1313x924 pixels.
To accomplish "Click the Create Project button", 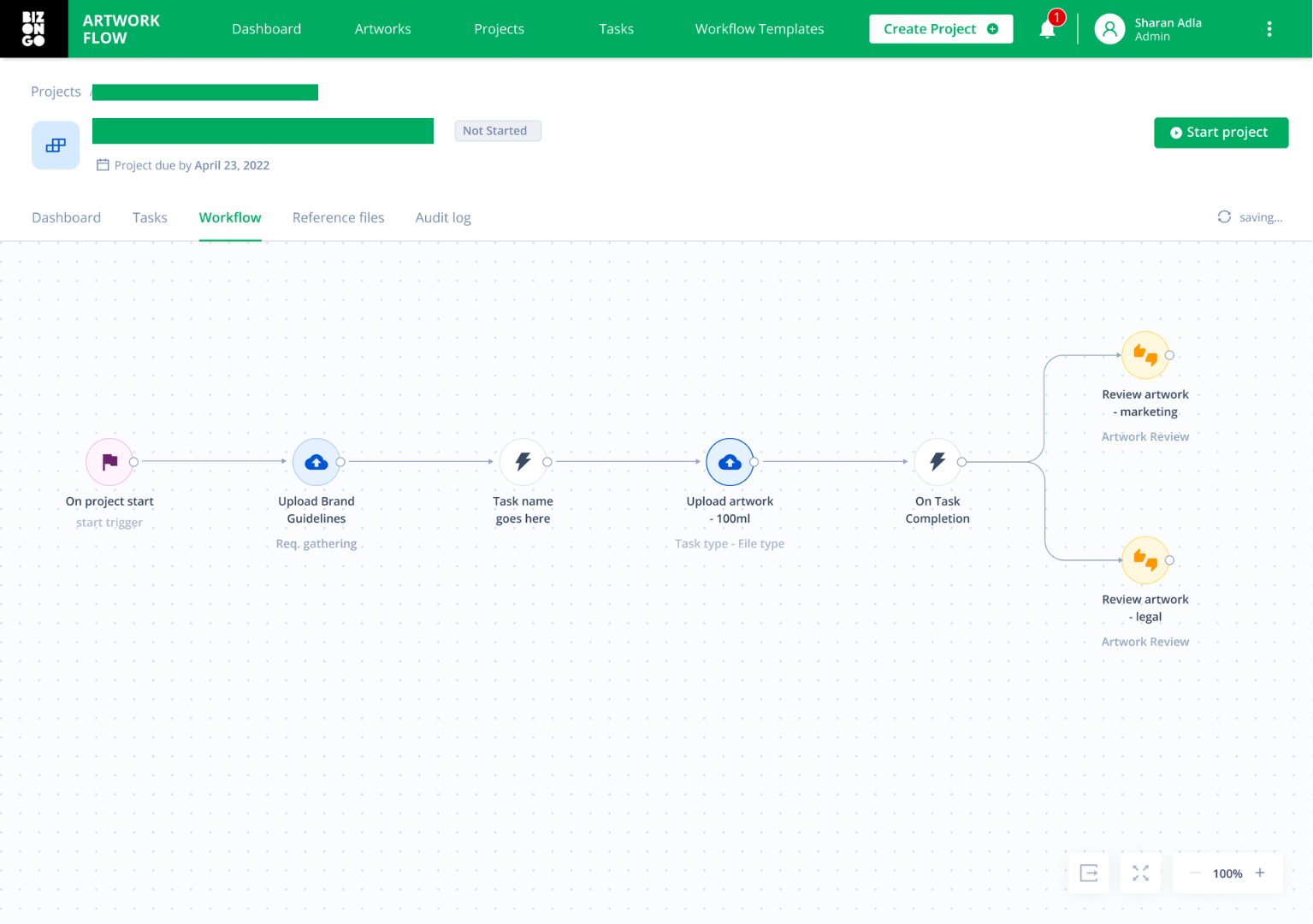I will (x=940, y=28).
